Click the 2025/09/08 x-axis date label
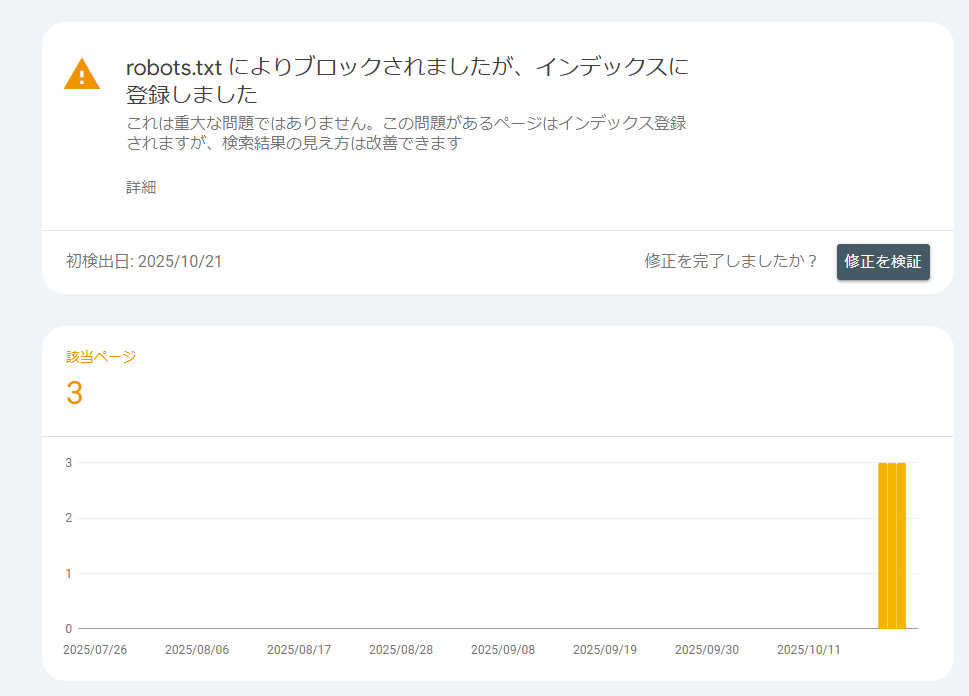Image resolution: width=969 pixels, height=696 pixels. pos(503,650)
